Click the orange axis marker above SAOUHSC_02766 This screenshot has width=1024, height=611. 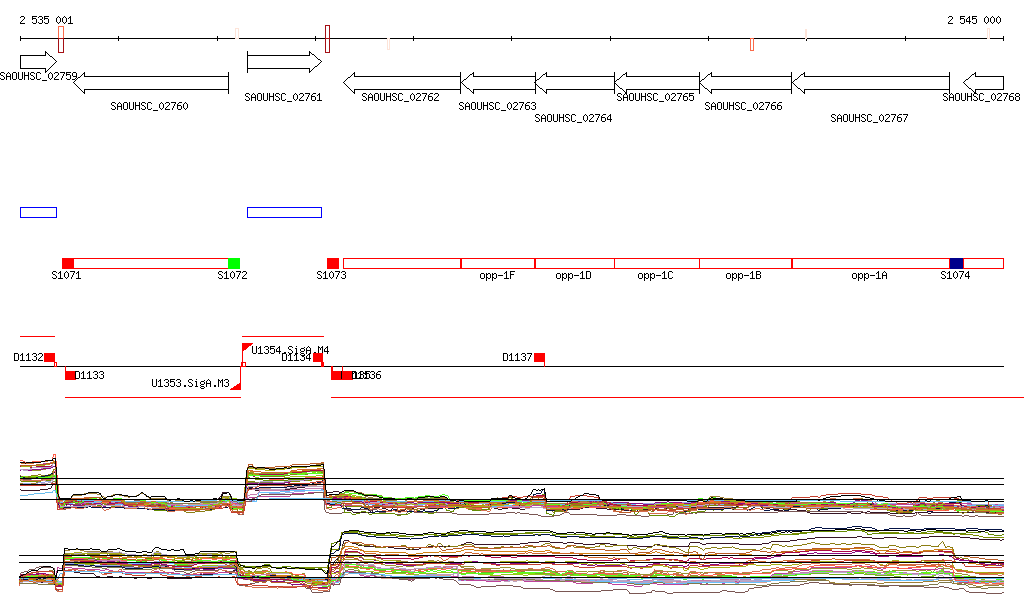(x=752, y=44)
